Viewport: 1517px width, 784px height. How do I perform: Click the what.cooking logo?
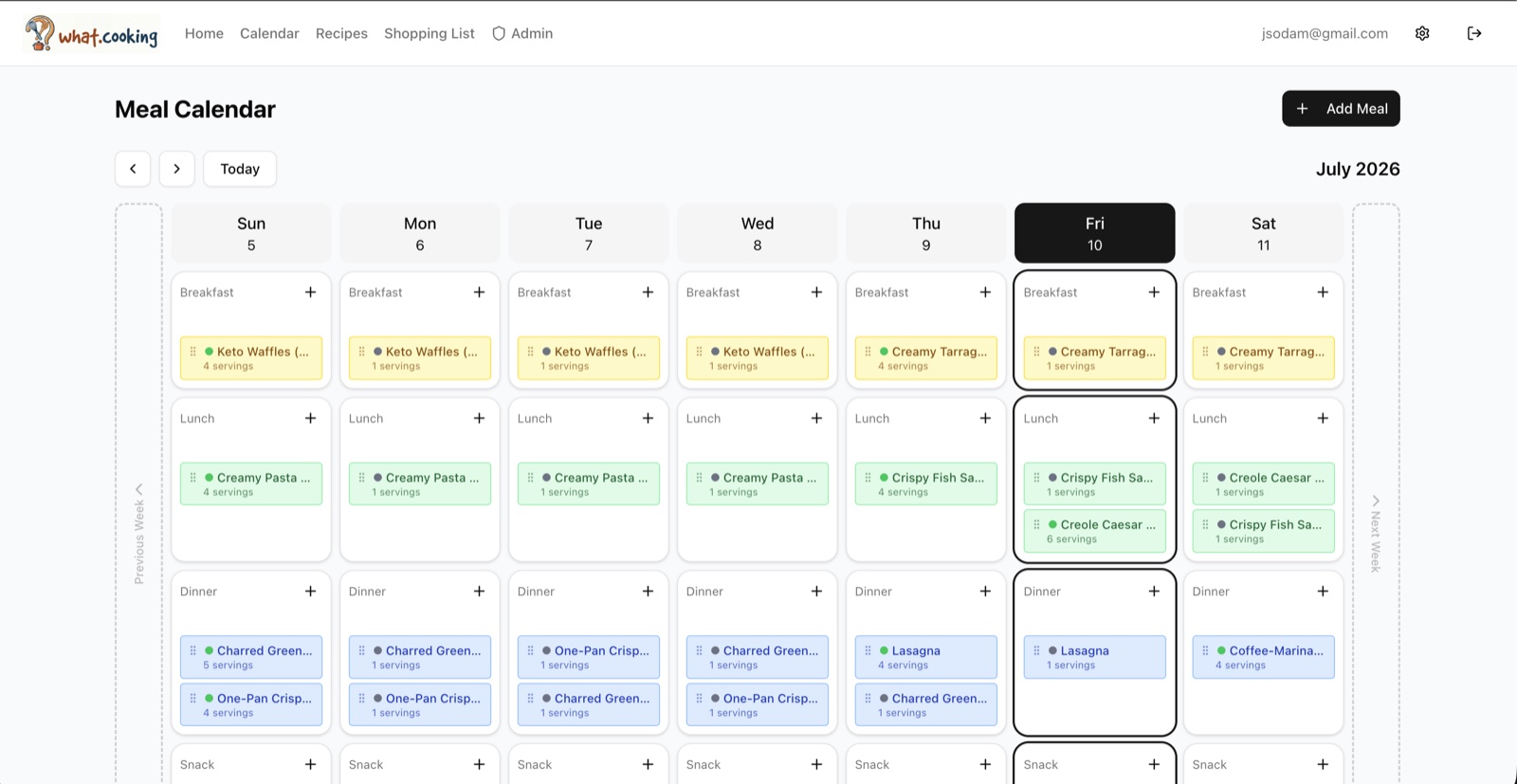point(92,33)
